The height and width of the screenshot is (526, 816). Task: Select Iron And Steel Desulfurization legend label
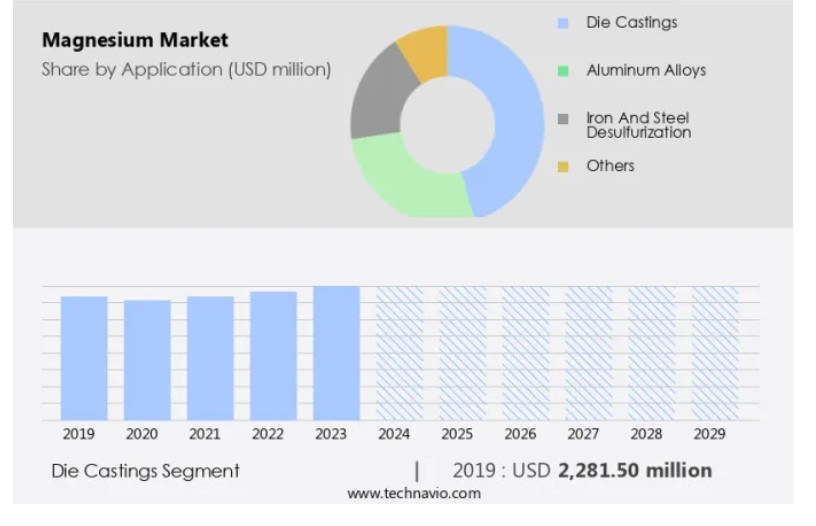click(638, 125)
